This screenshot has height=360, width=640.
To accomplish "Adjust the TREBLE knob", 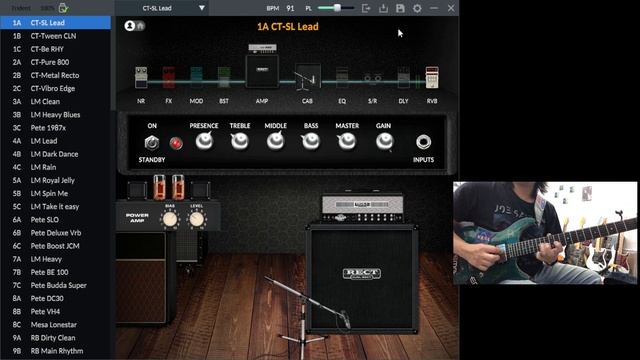I will coord(240,141).
